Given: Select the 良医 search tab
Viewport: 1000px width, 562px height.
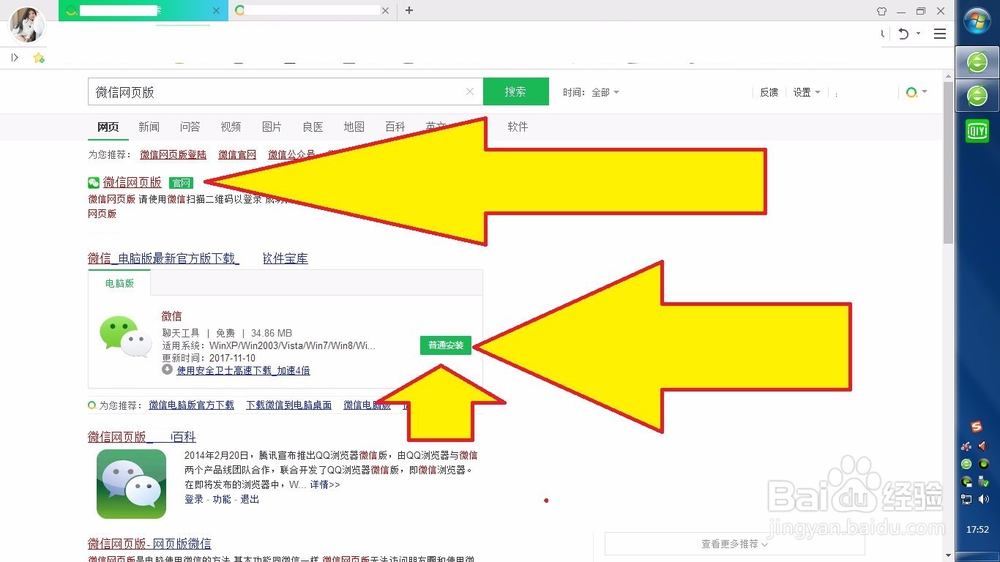Looking at the screenshot, I should [312, 127].
